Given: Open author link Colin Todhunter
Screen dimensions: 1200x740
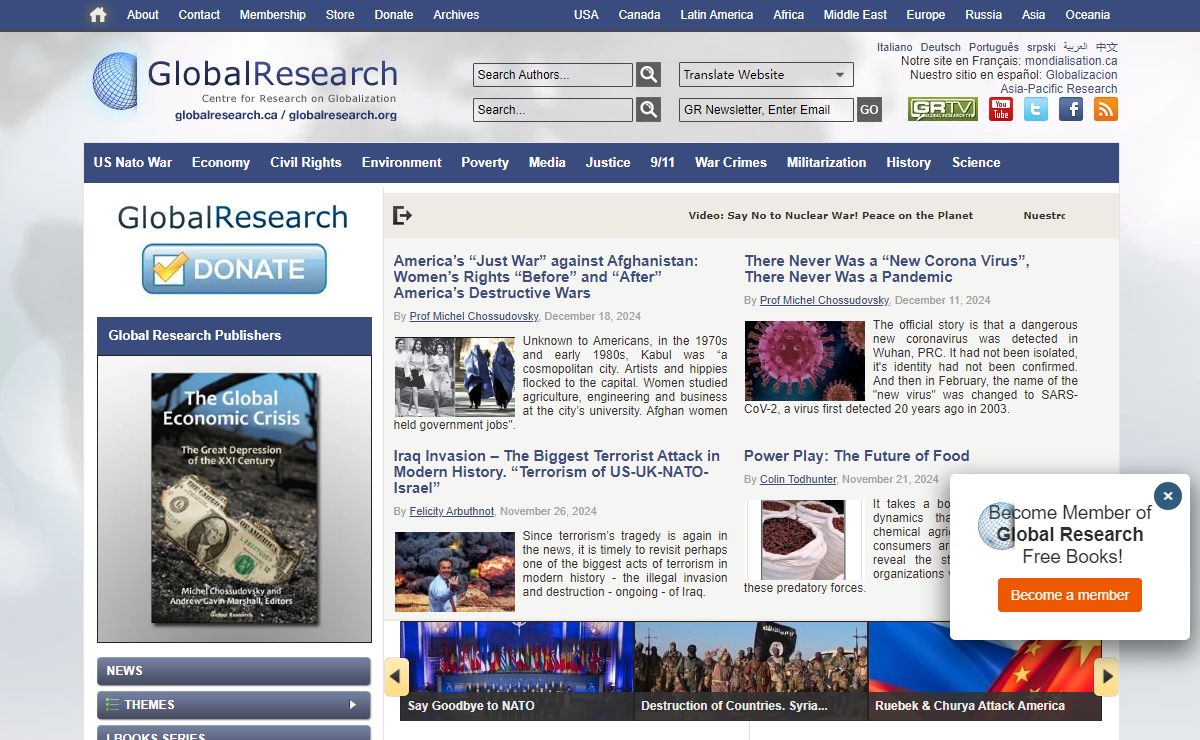Looking at the screenshot, I should [798, 480].
